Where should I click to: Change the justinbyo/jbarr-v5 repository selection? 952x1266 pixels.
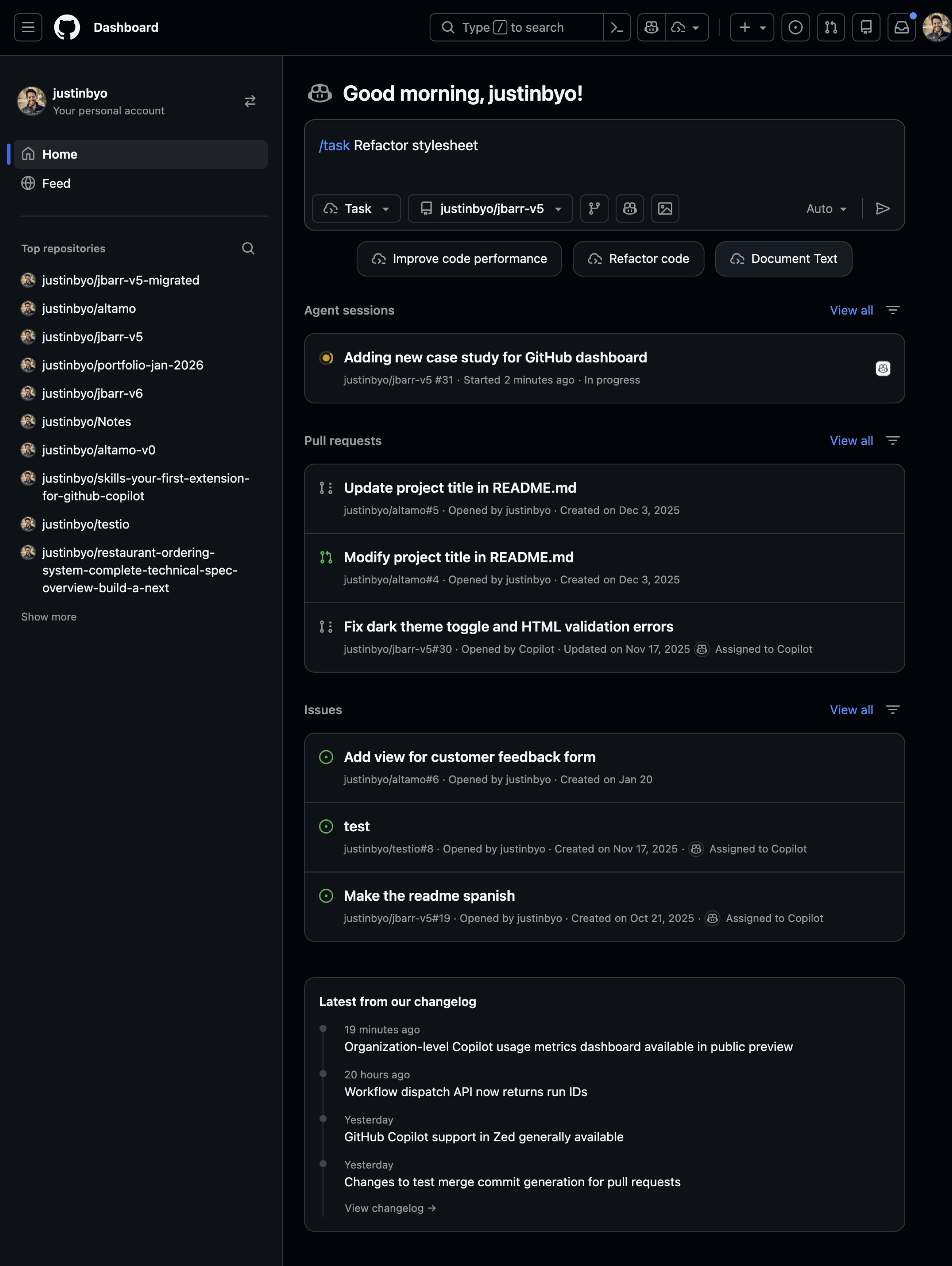[490, 208]
